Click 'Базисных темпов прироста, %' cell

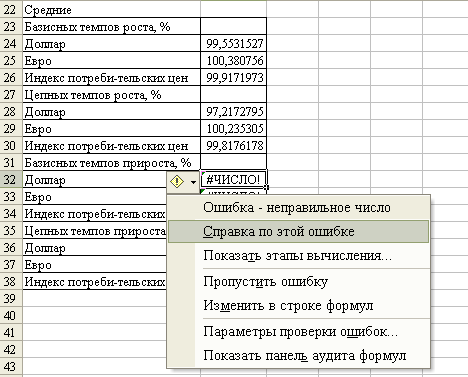pyautogui.click(x=111, y=163)
